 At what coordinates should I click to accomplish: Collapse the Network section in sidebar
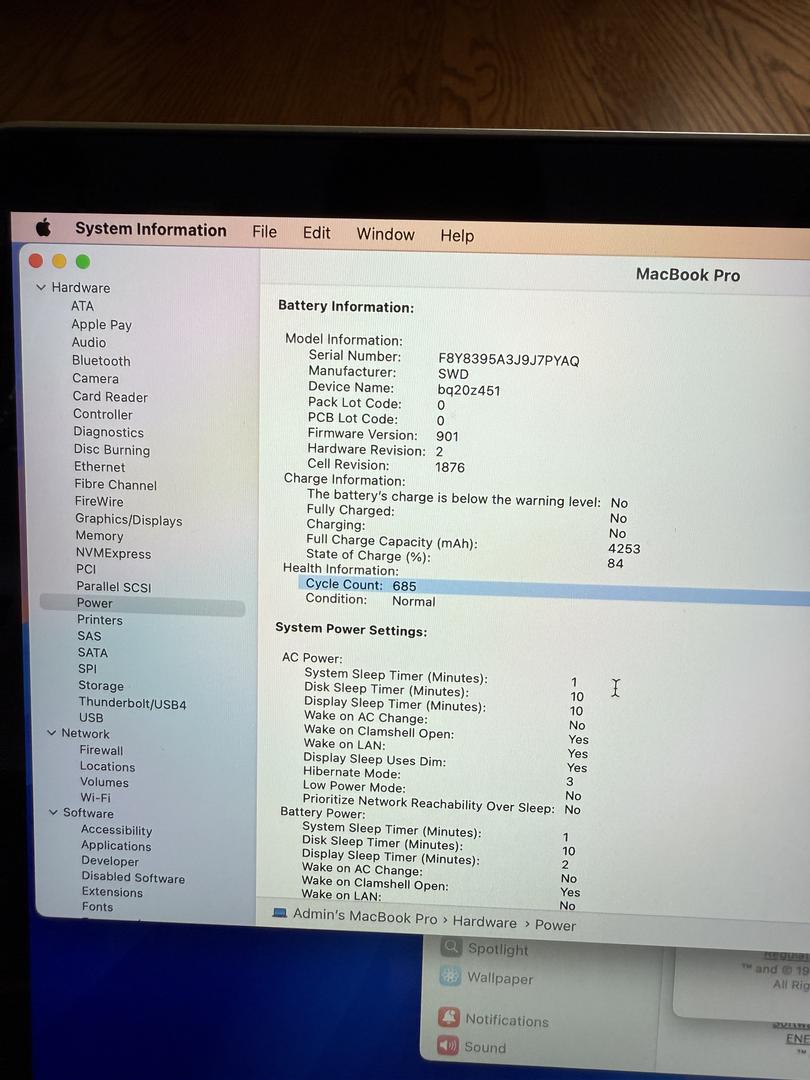coord(52,733)
